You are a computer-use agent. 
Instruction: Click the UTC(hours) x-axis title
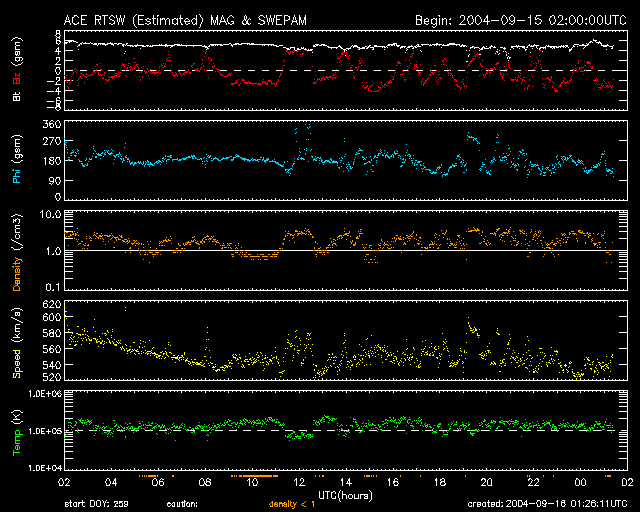click(346, 495)
